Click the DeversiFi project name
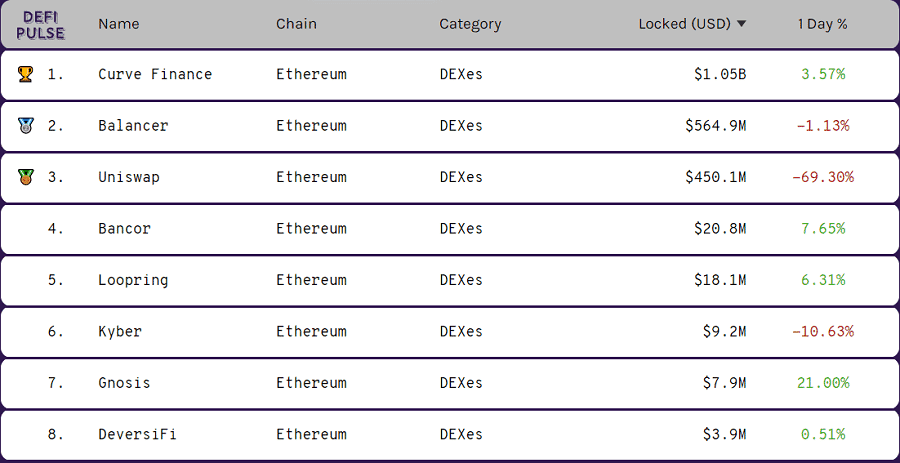900x463 pixels. tap(138, 434)
